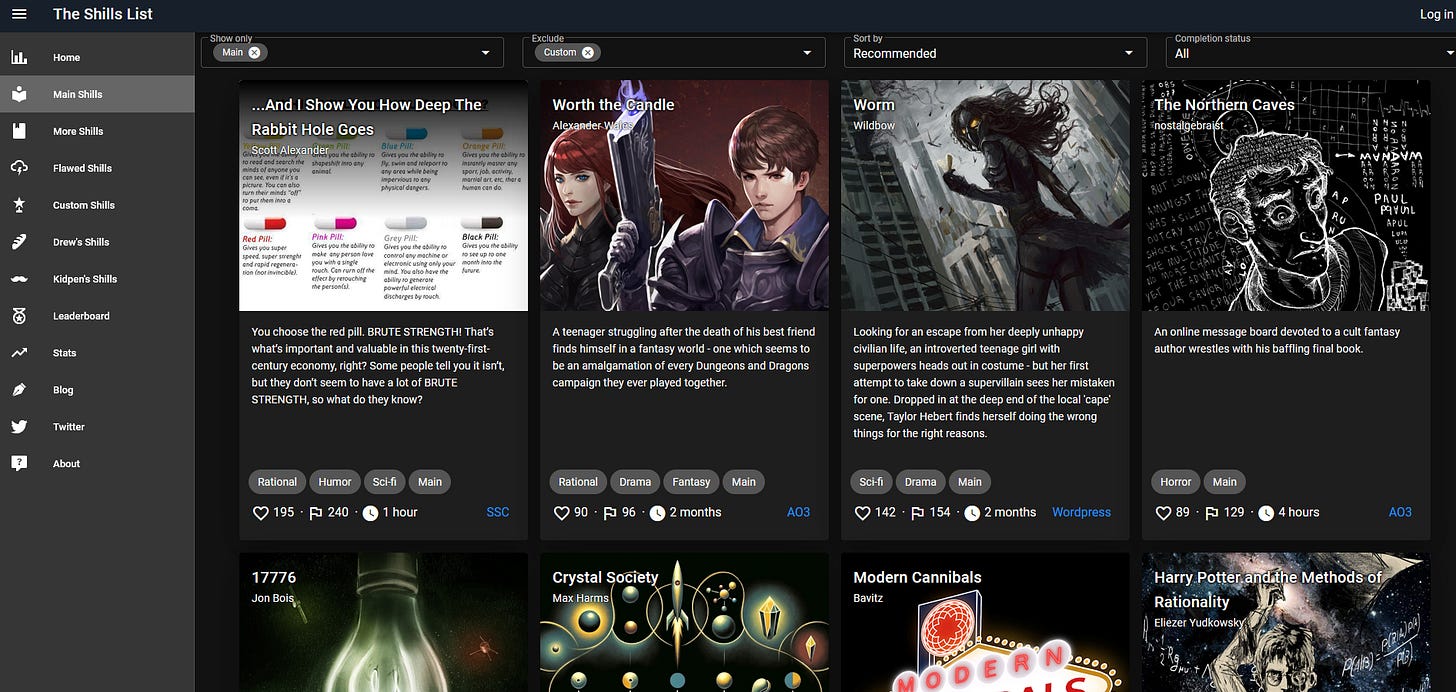Like Worth the Candle with heart icon
The image size is (1456, 692).
561,513
